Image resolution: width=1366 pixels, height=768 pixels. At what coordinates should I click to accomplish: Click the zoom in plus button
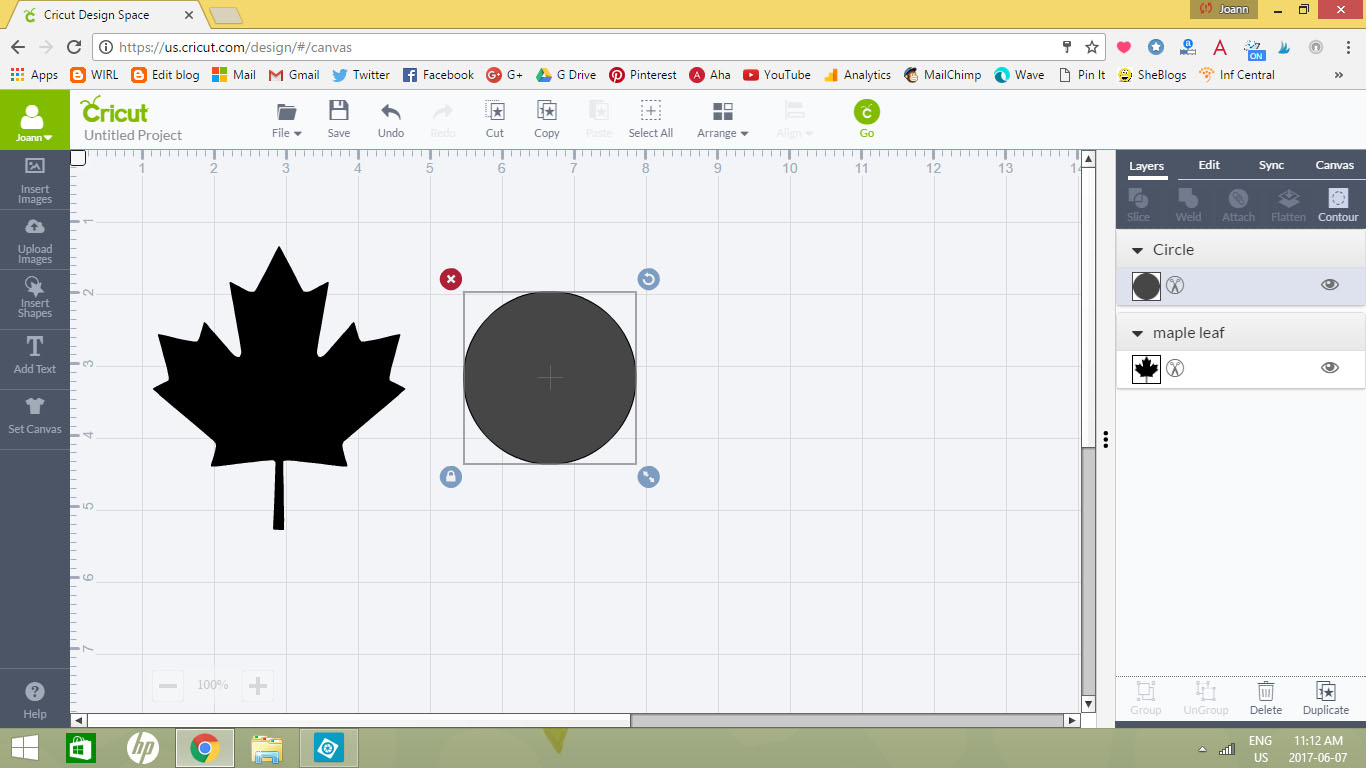258,685
